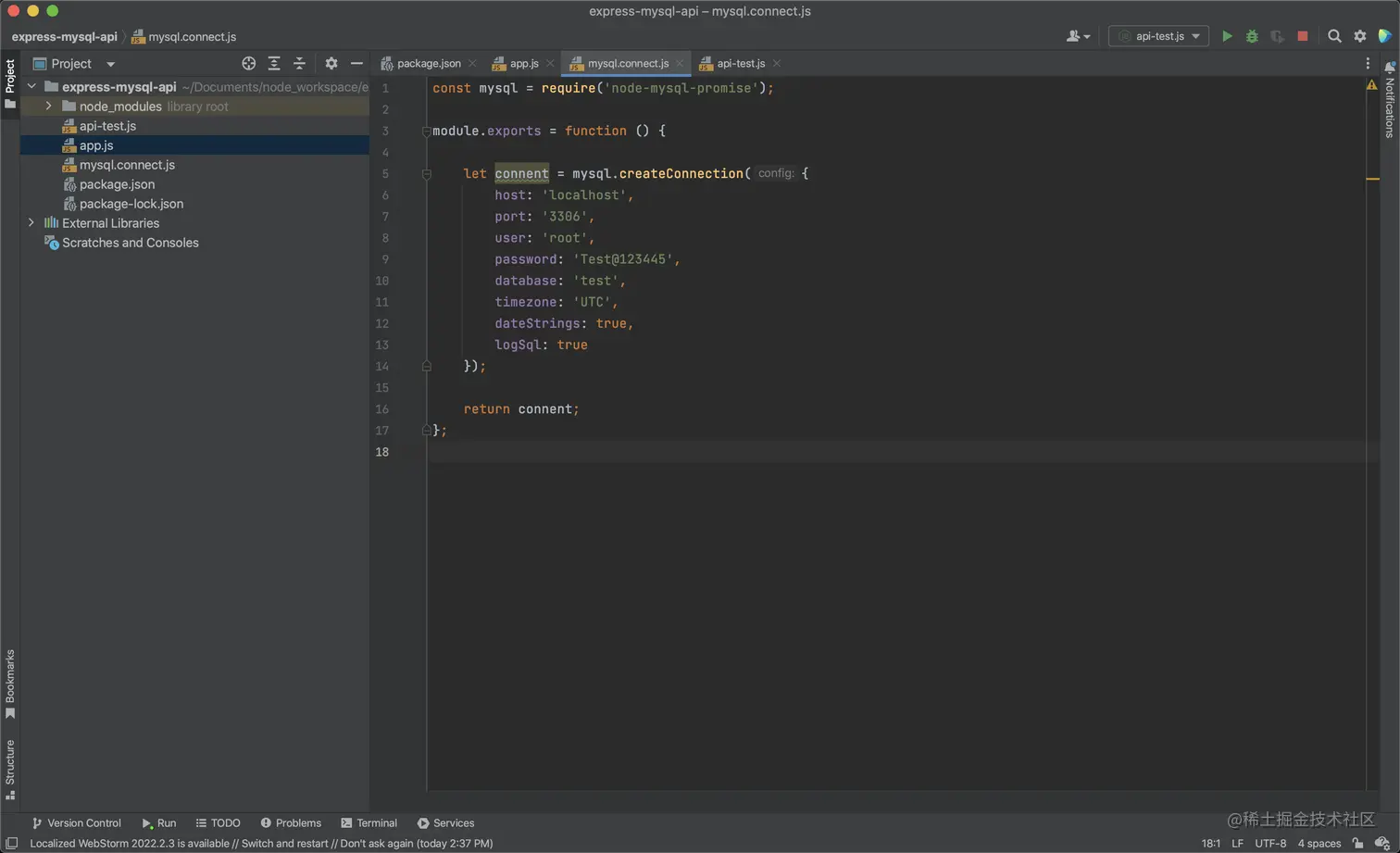1400x853 pixels.
Task: Expand the node_modules folder
Action: click(x=49, y=107)
